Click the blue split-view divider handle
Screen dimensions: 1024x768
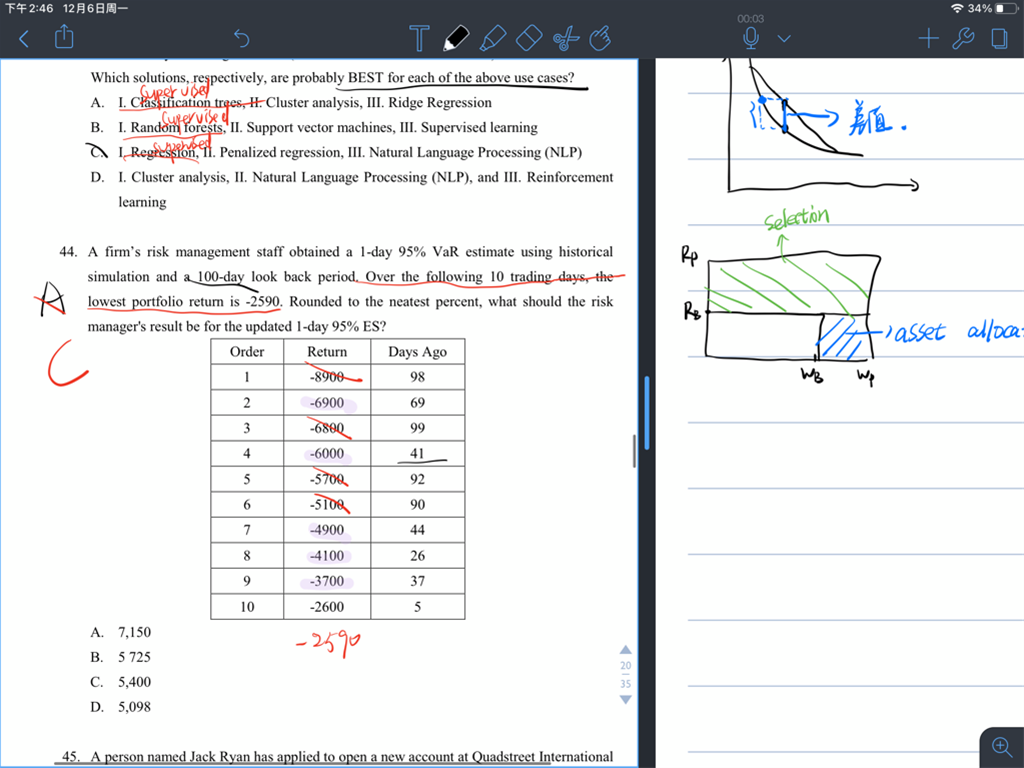coord(647,413)
